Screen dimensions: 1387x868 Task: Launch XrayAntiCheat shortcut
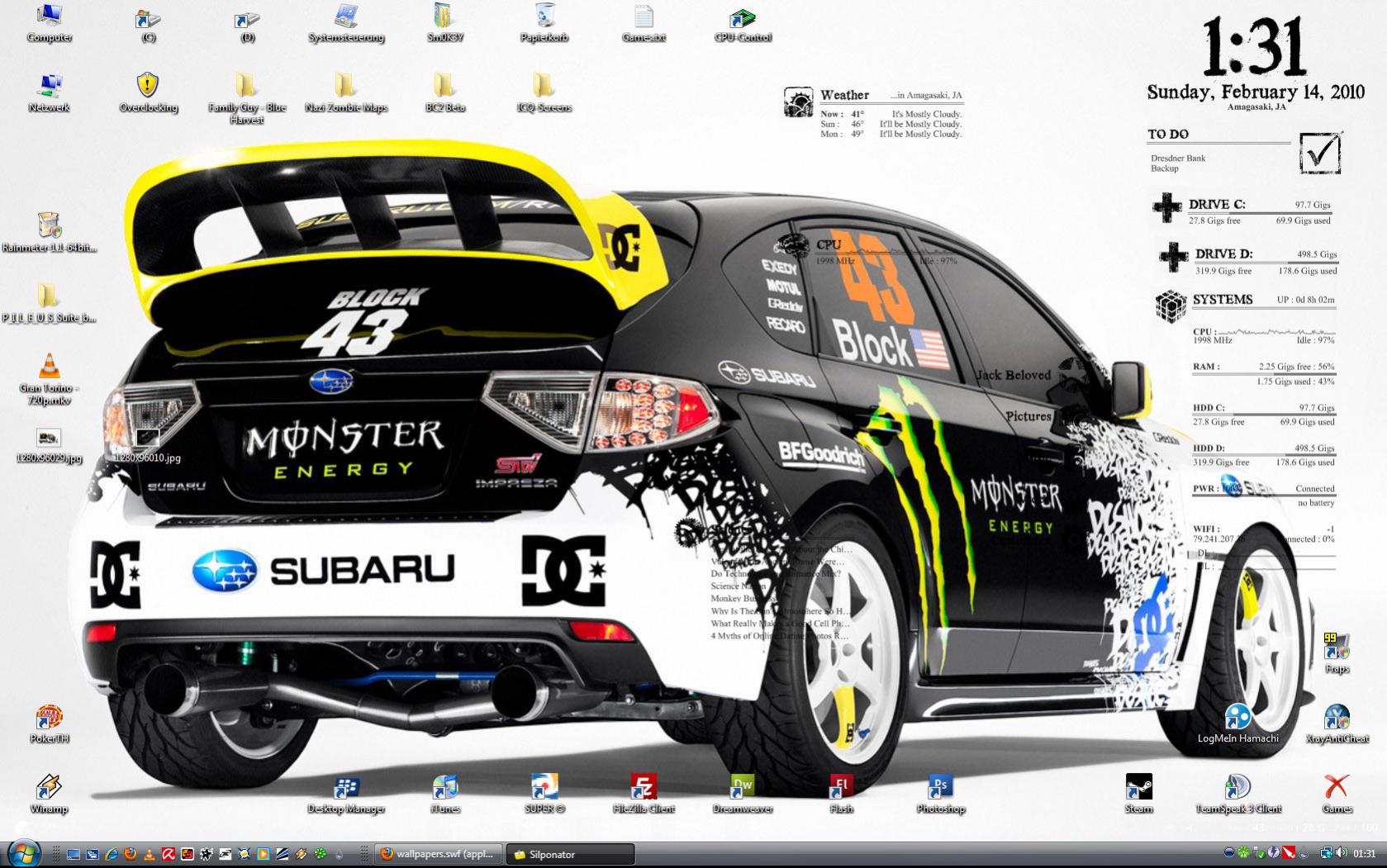pyautogui.click(x=1337, y=724)
